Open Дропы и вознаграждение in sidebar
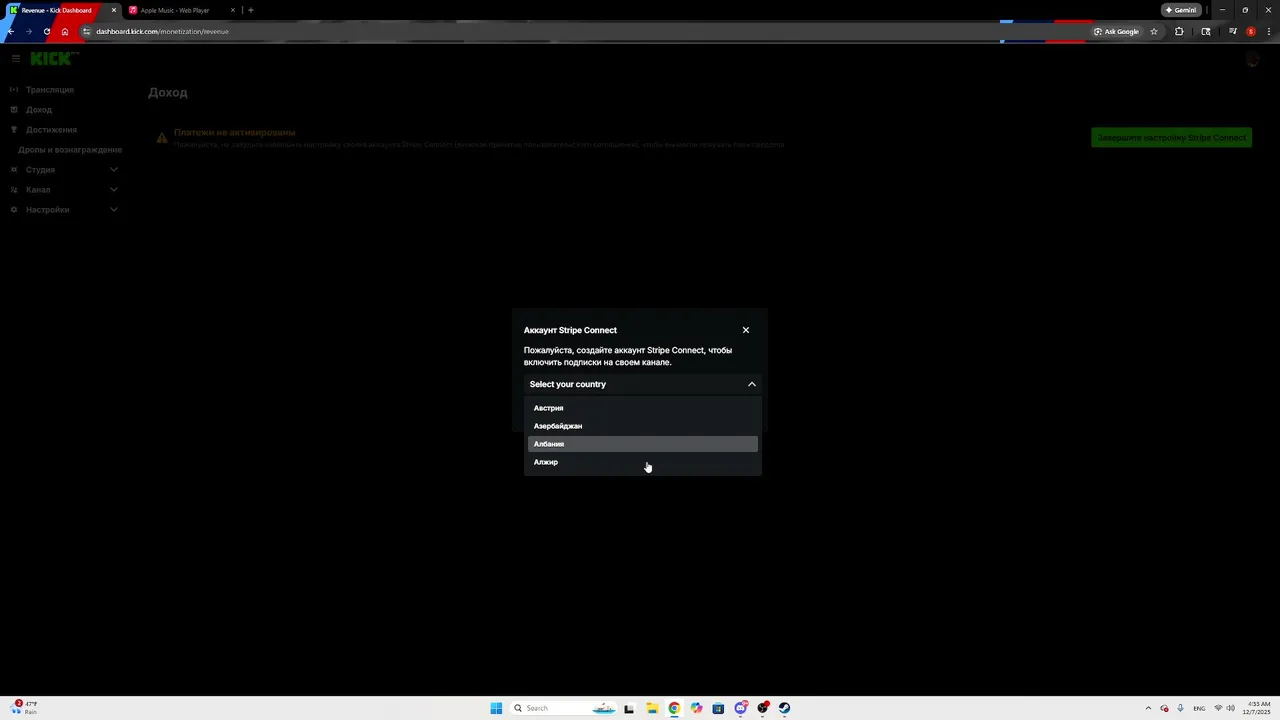 coord(70,150)
